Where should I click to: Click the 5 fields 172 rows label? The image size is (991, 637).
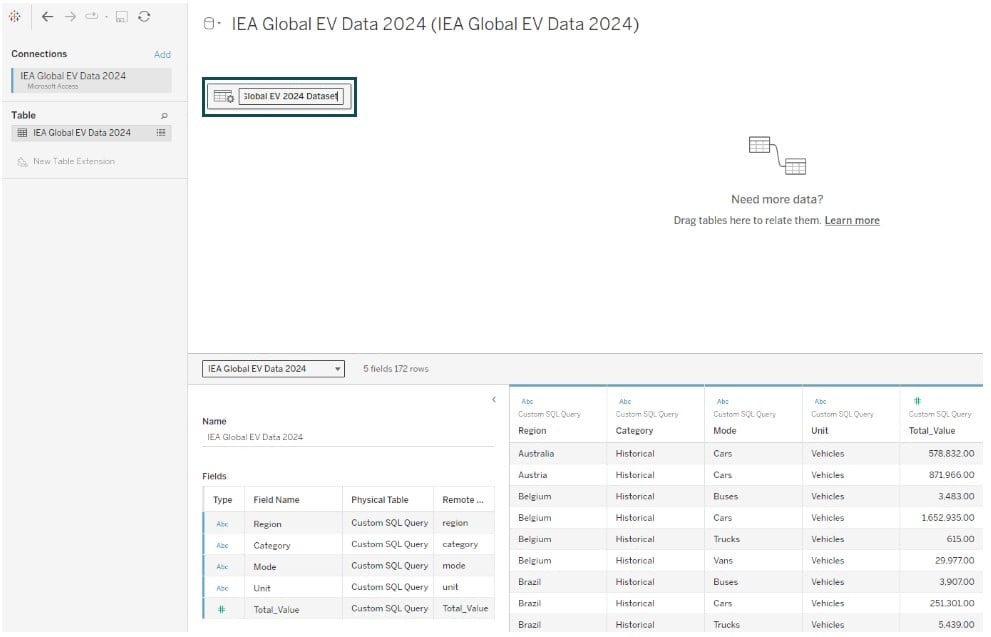point(396,369)
